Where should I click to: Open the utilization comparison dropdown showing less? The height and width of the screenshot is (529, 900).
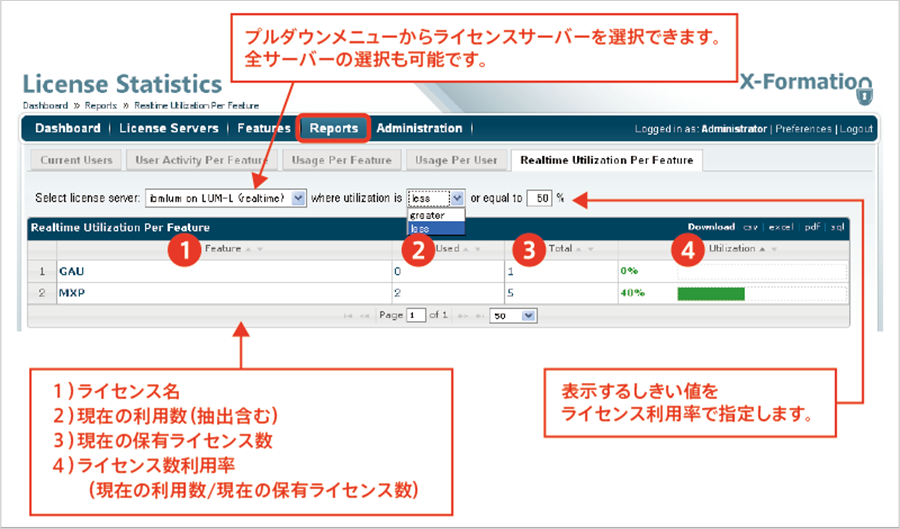436,199
